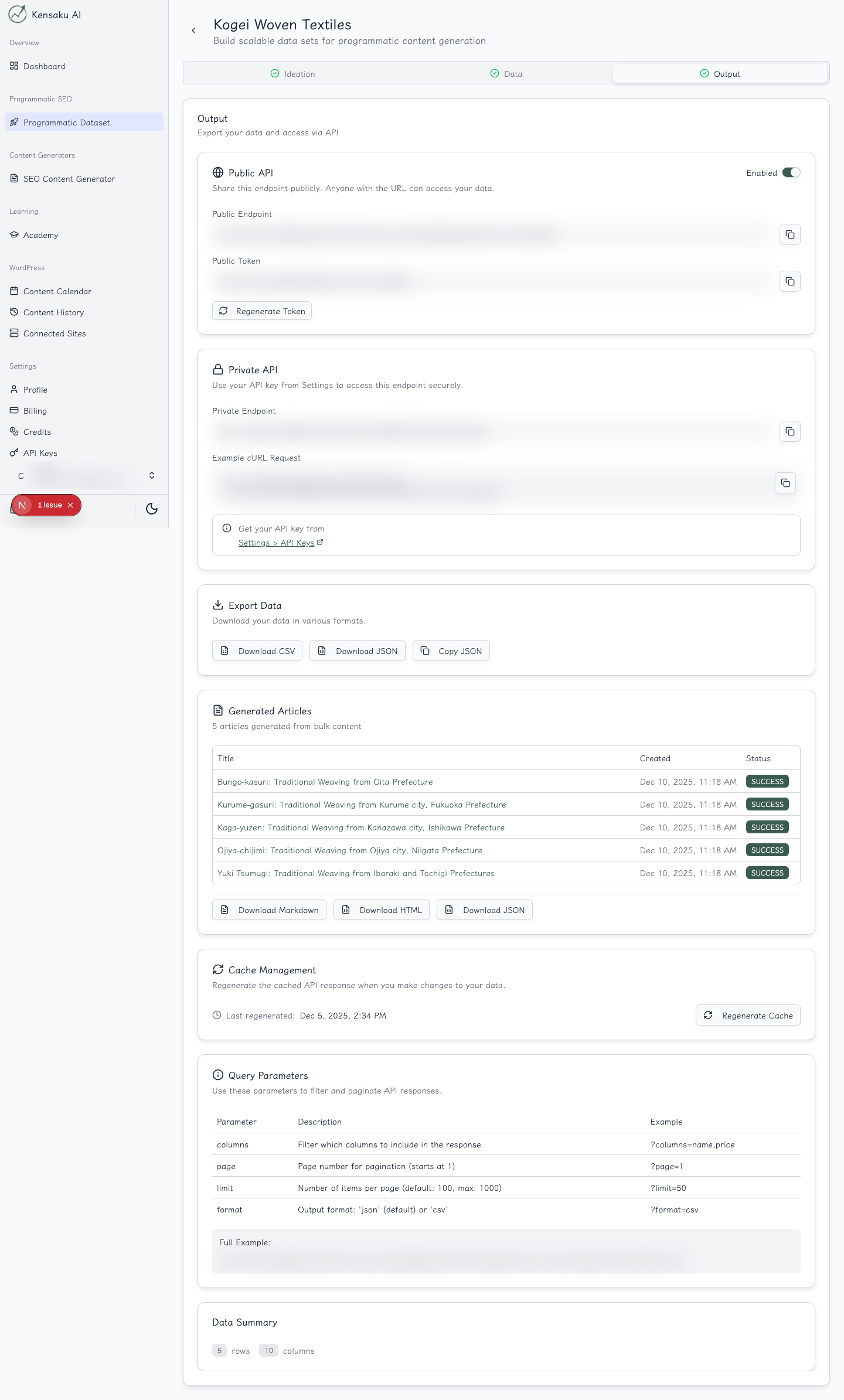Screen dimensions: 844x1400
Task: Download data as CSV
Action: pyautogui.click(x=257, y=651)
